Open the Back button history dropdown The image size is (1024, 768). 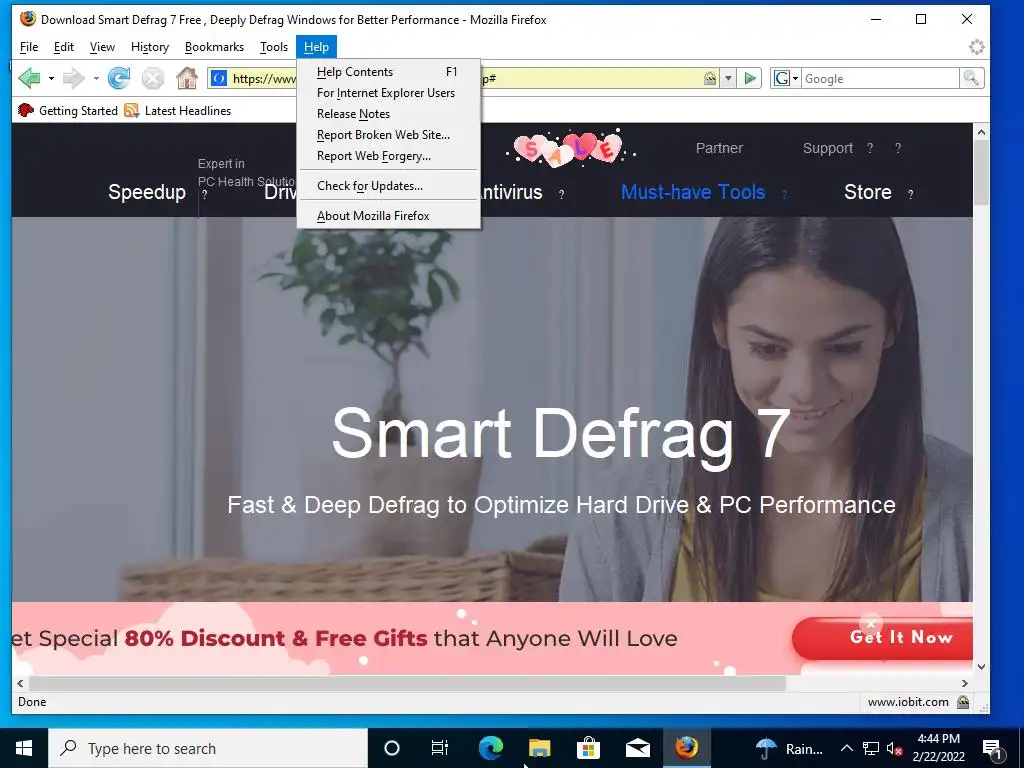pos(51,78)
